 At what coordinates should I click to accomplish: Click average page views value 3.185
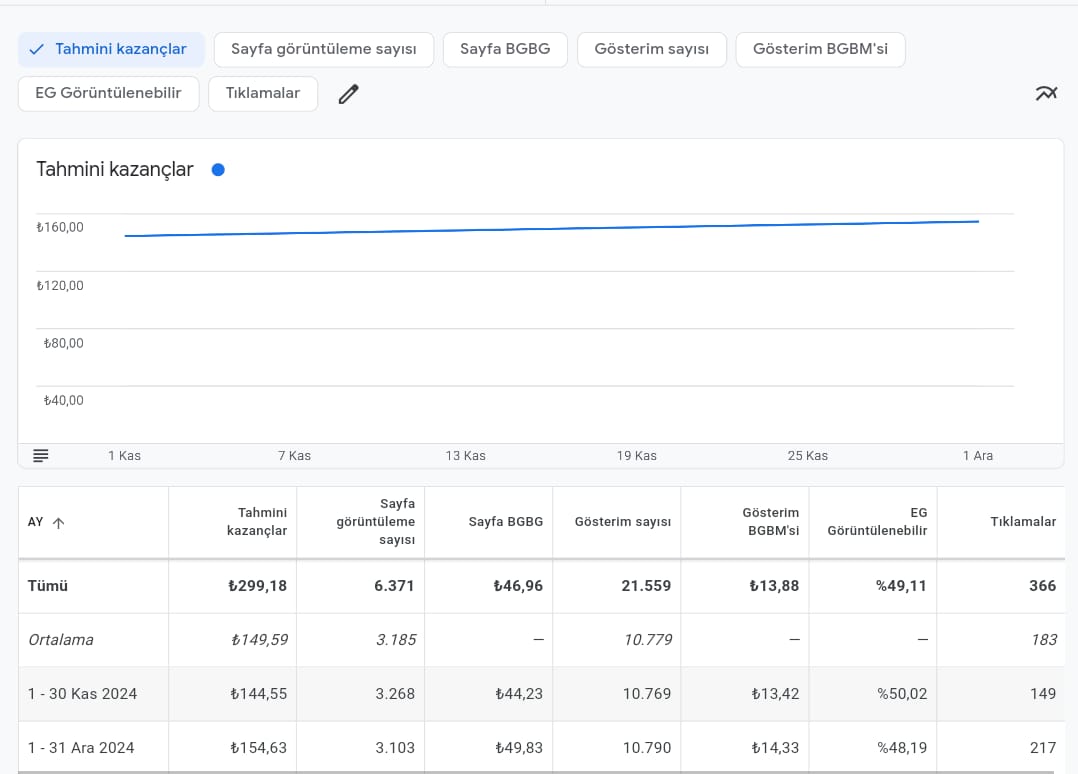coord(395,640)
